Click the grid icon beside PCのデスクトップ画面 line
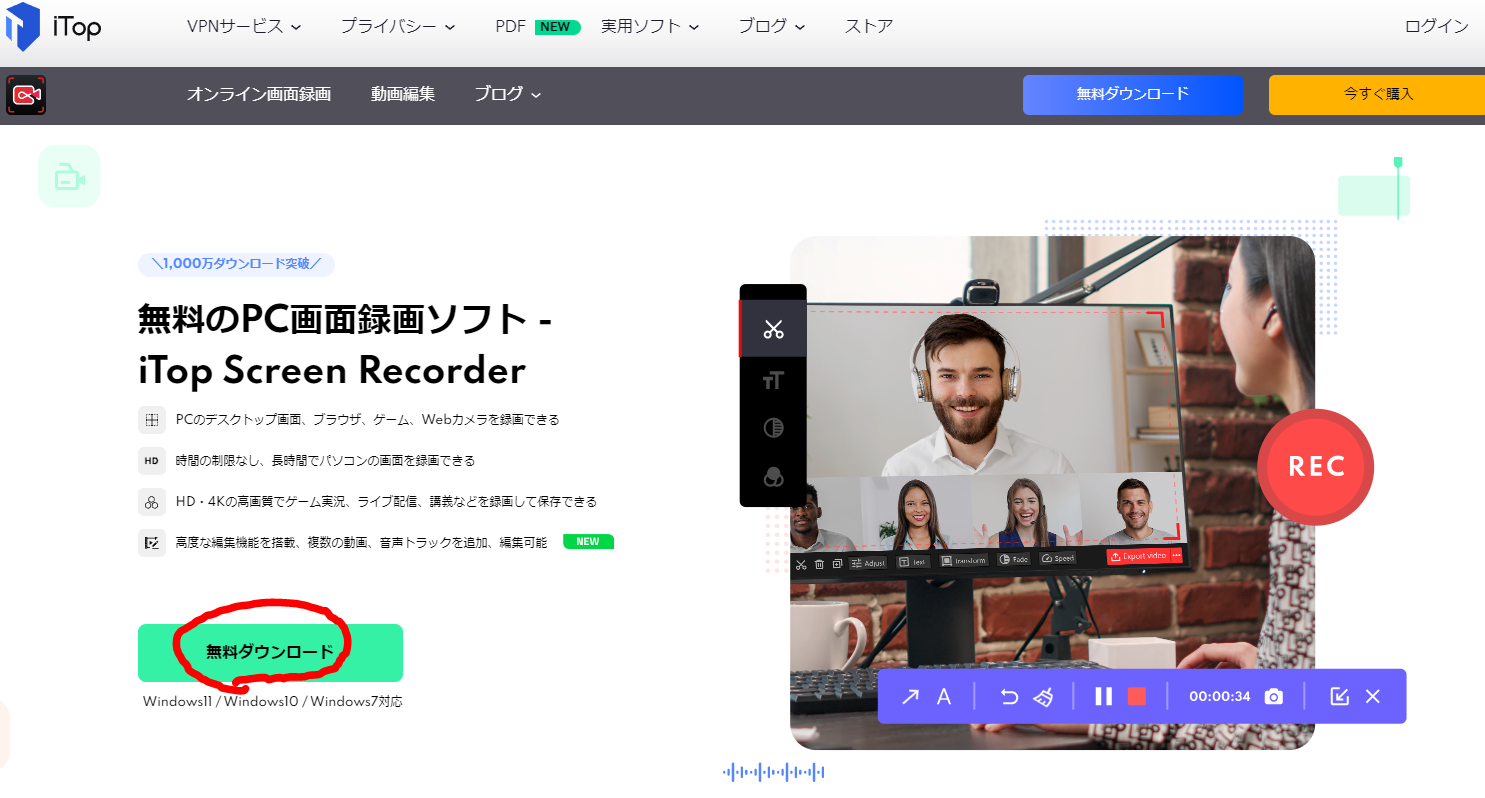 (151, 420)
